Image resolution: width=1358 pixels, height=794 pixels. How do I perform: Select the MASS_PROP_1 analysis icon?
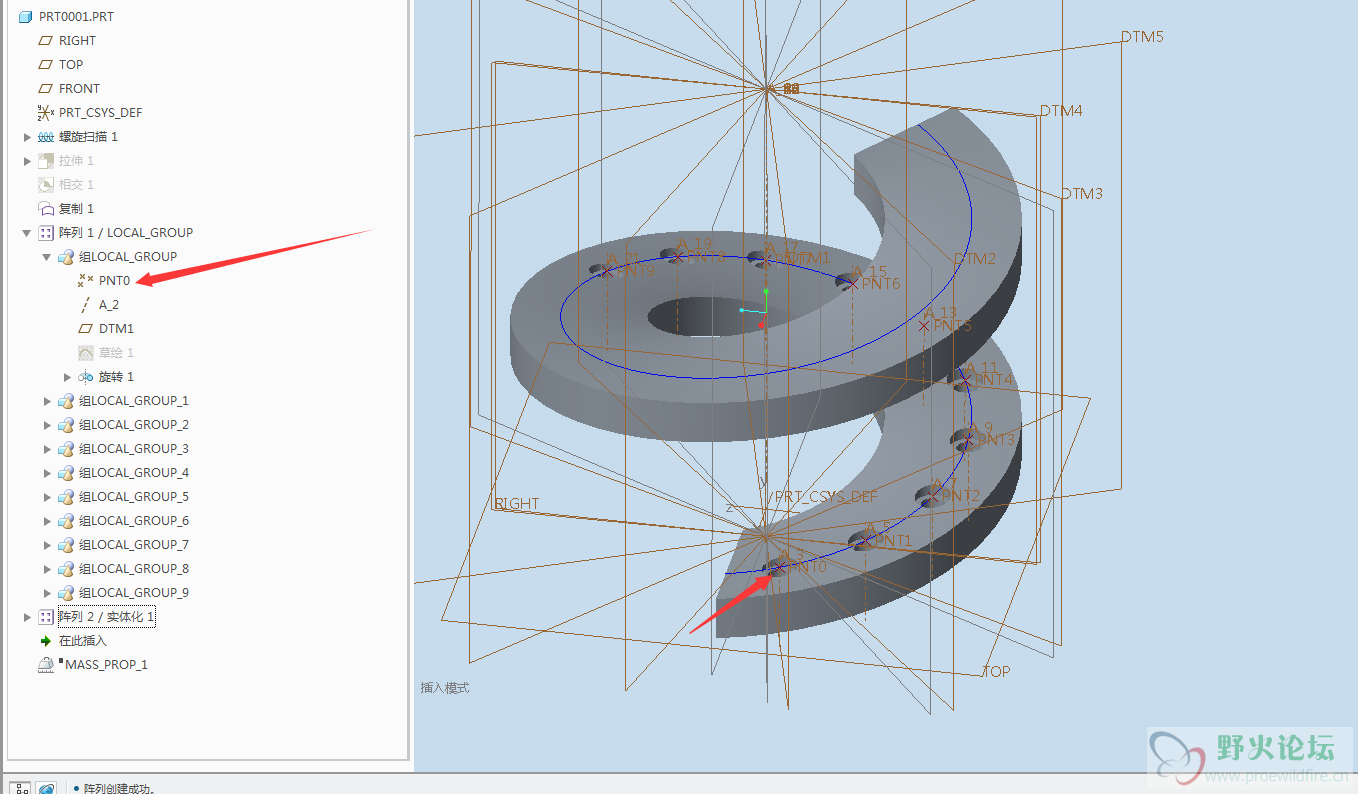tap(45, 665)
